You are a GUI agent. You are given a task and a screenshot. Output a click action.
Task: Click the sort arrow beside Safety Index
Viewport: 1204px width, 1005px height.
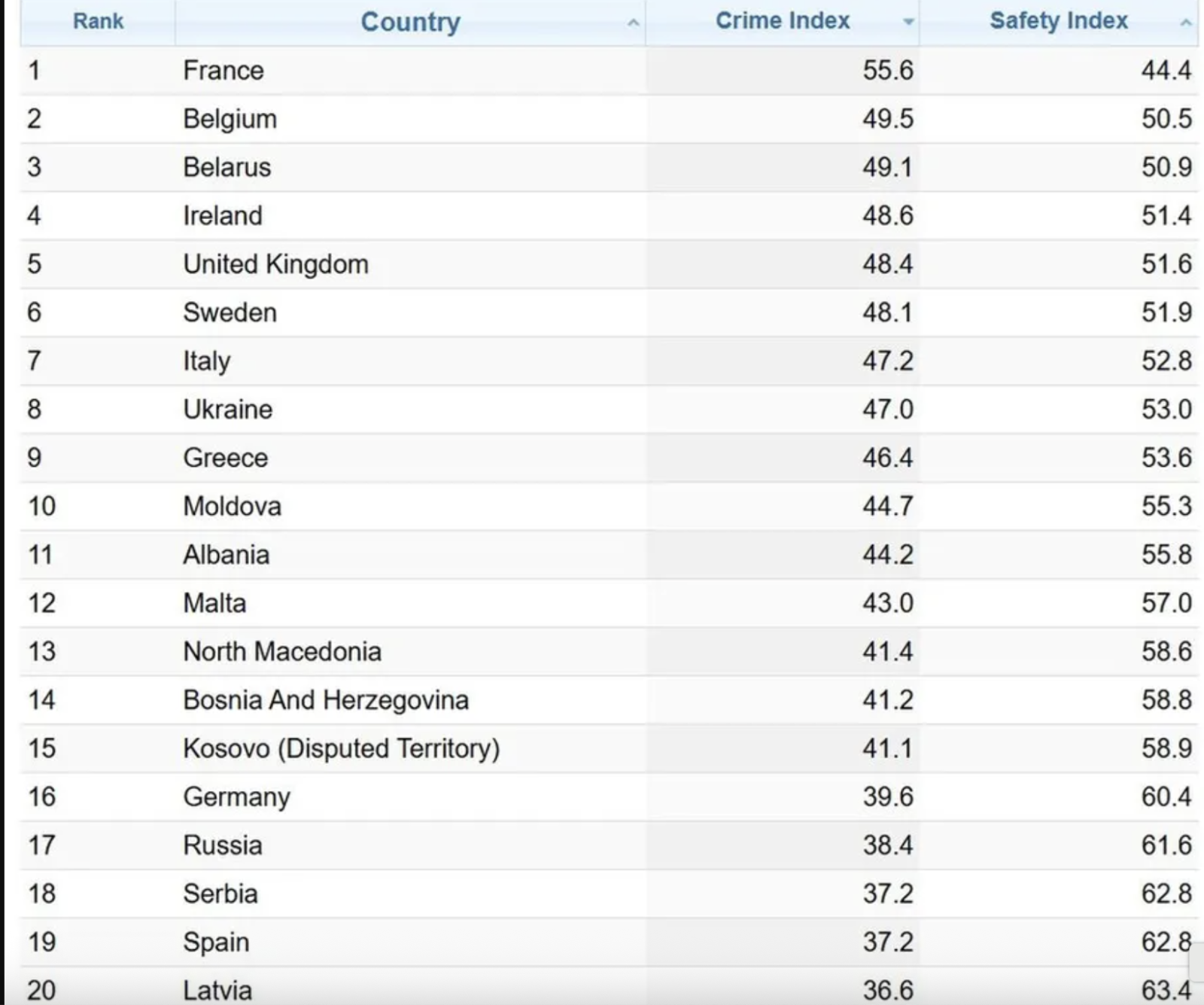click(1185, 23)
